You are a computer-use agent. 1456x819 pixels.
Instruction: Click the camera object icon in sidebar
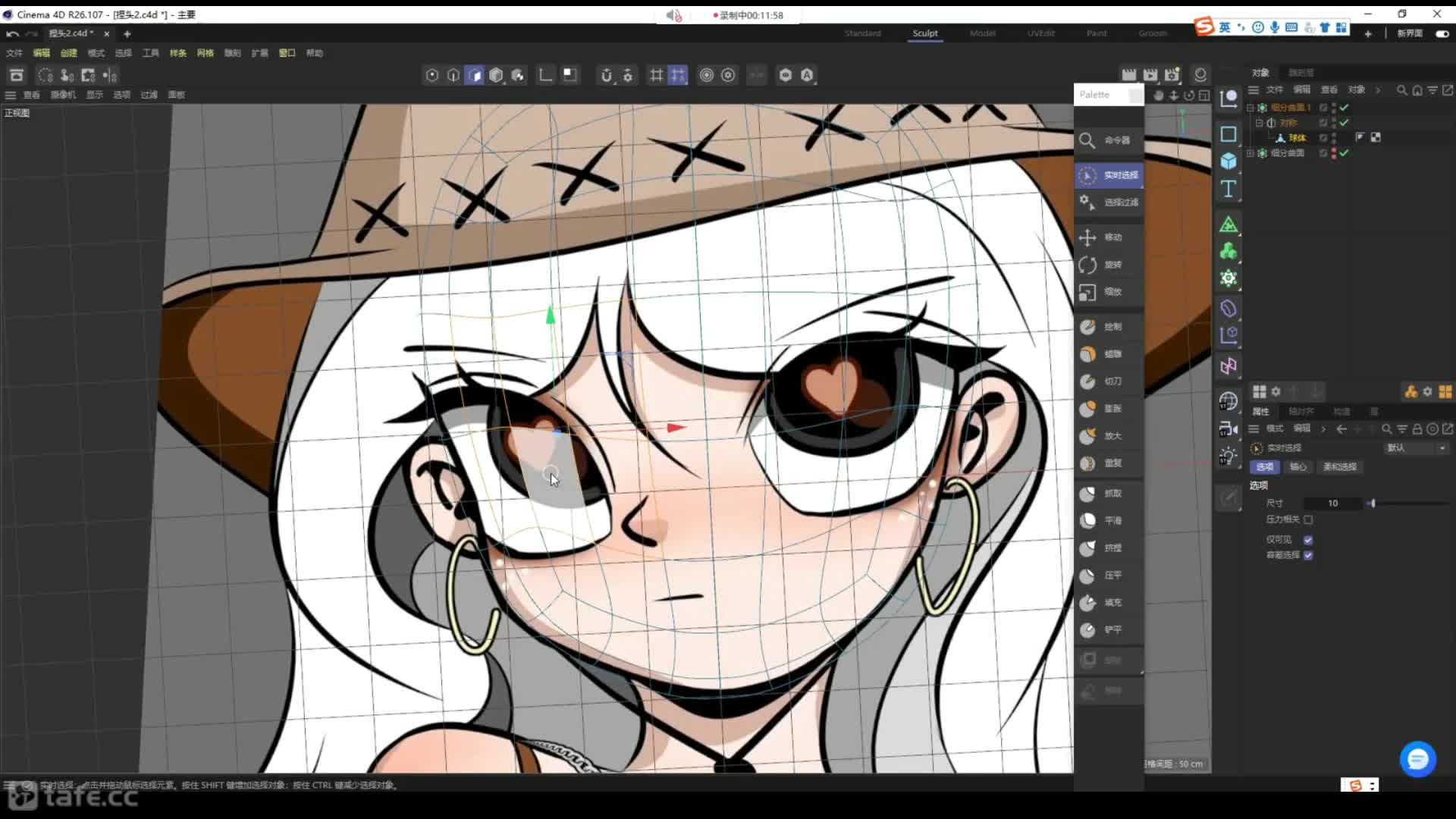point(1228,430)
